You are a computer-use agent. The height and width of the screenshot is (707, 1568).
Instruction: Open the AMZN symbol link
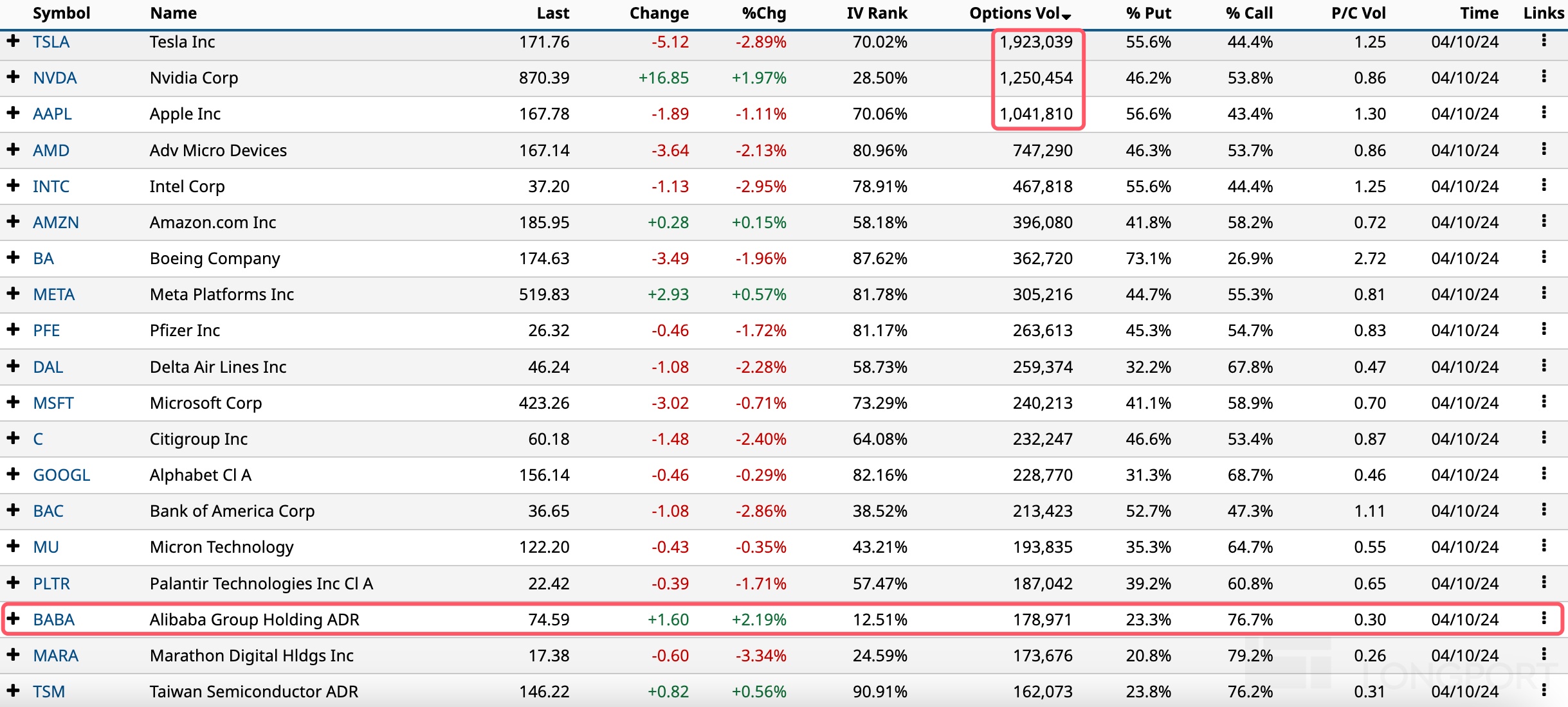click(56, 222)
